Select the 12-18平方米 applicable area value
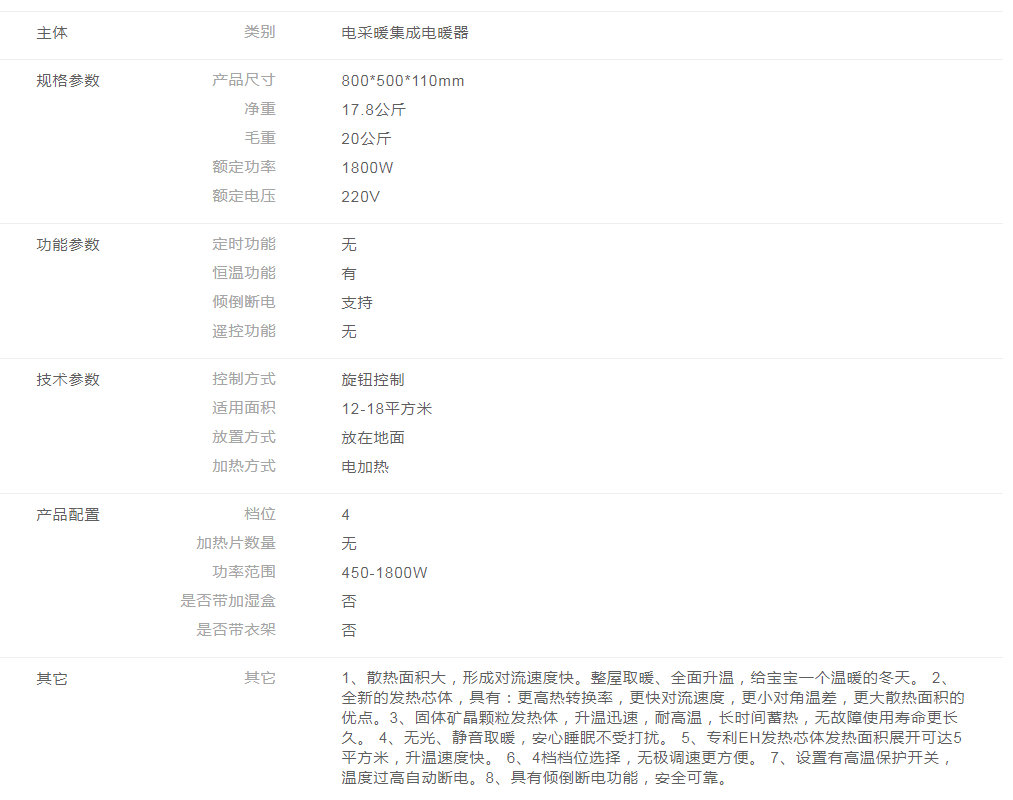Image resolution: width=1013 pixels, height=800 pixels. pyautogui.click(x=386, y=409)
